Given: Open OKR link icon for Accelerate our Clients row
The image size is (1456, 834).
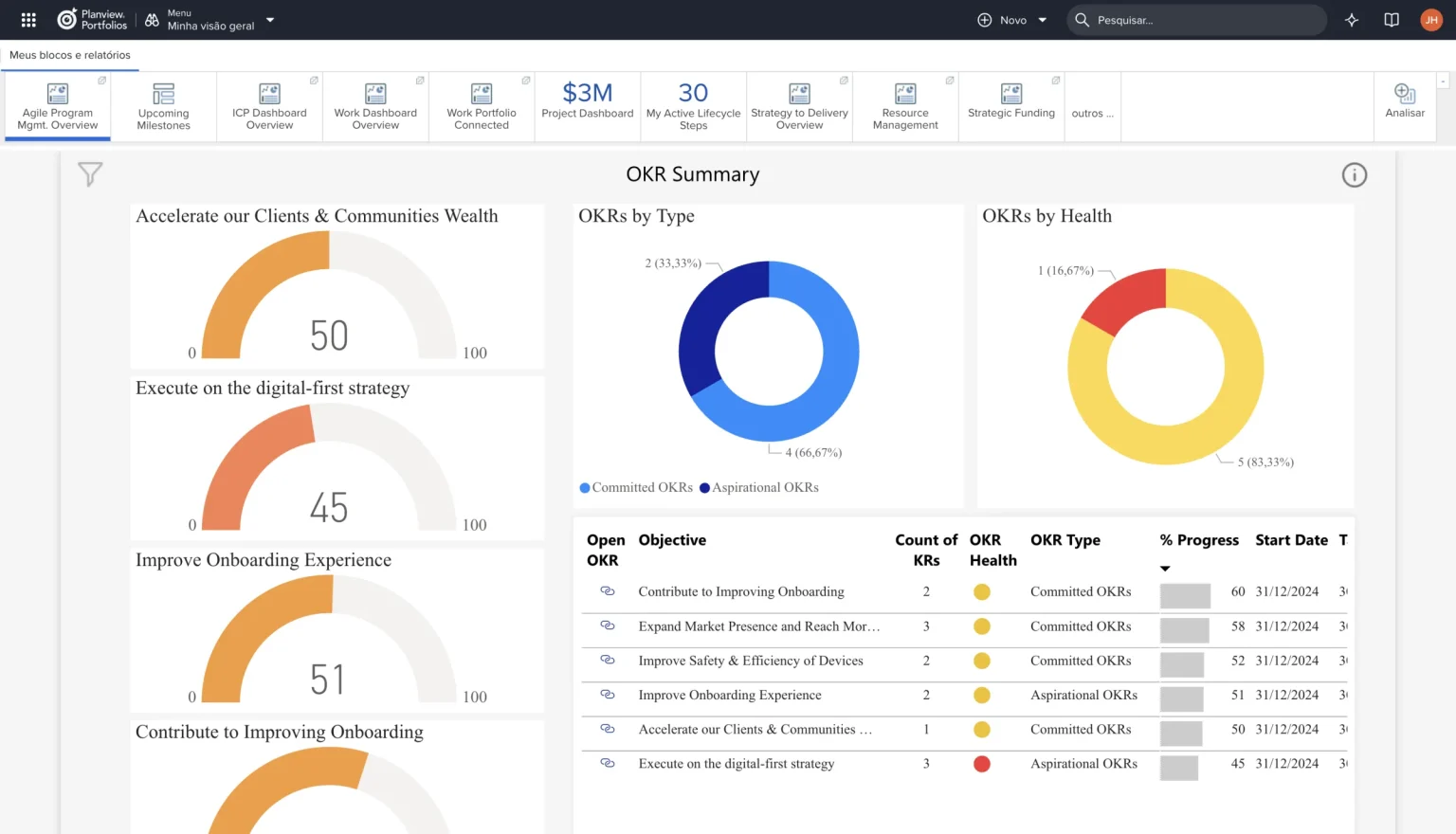Looking at the screenshot, I should [x=608, y=729].
